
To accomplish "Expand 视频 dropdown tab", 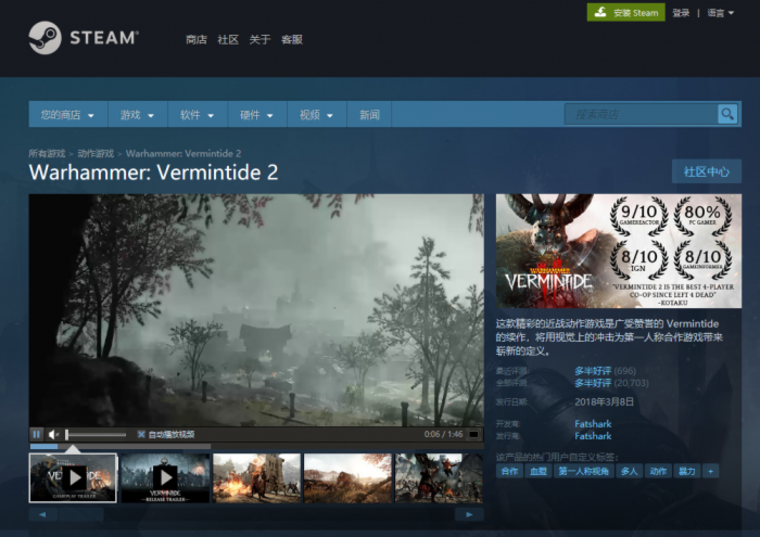I will tap(317, 115).
